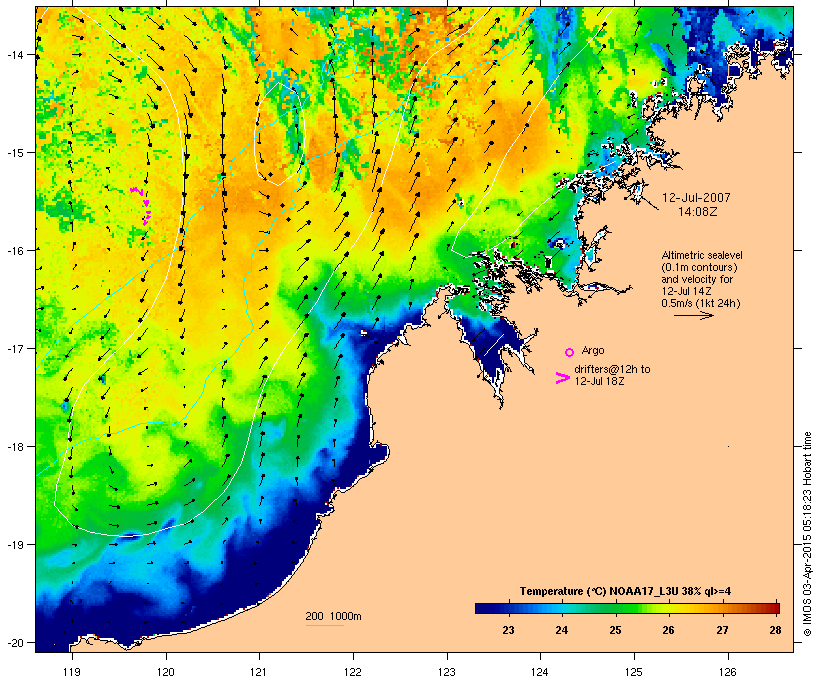820x680 pixels.
Task: Click the Argo legend text
Action: click(593, 350)
